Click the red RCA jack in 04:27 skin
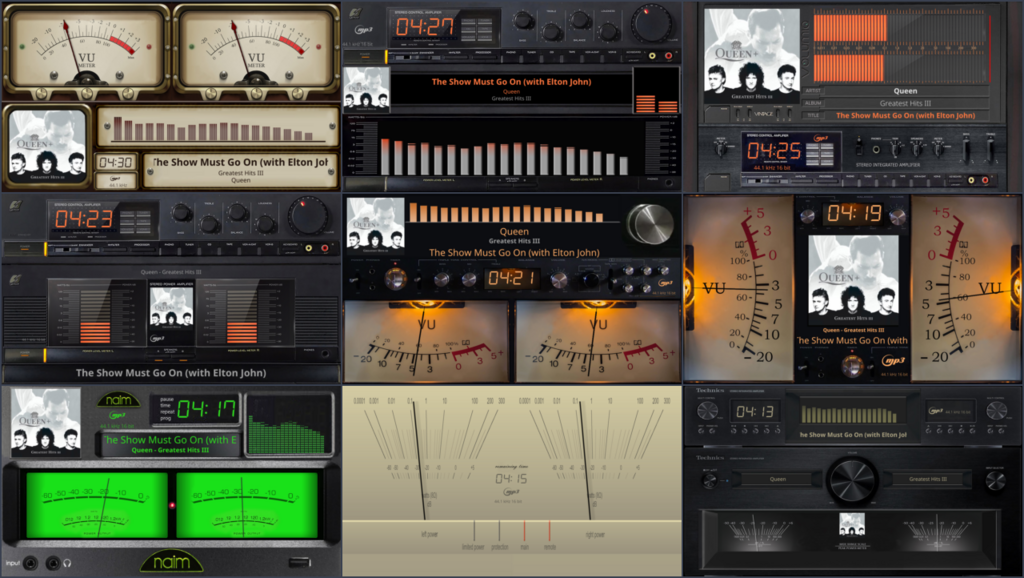Image resolution: width=1024 pixels, height=578 pixels. [x=667, y=56]
